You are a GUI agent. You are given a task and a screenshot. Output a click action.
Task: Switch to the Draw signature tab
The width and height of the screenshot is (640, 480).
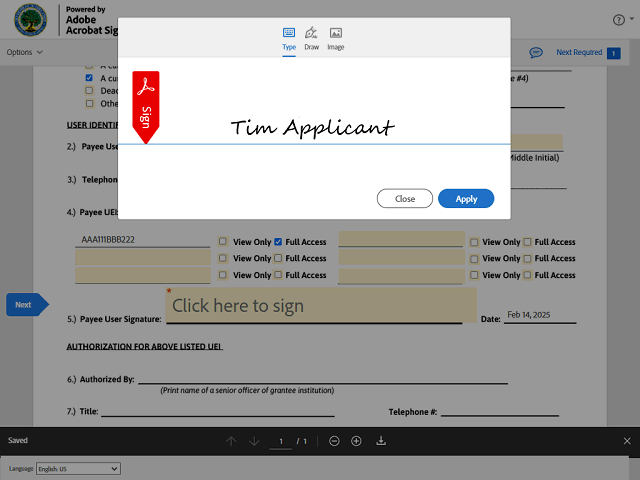[311, 40]
